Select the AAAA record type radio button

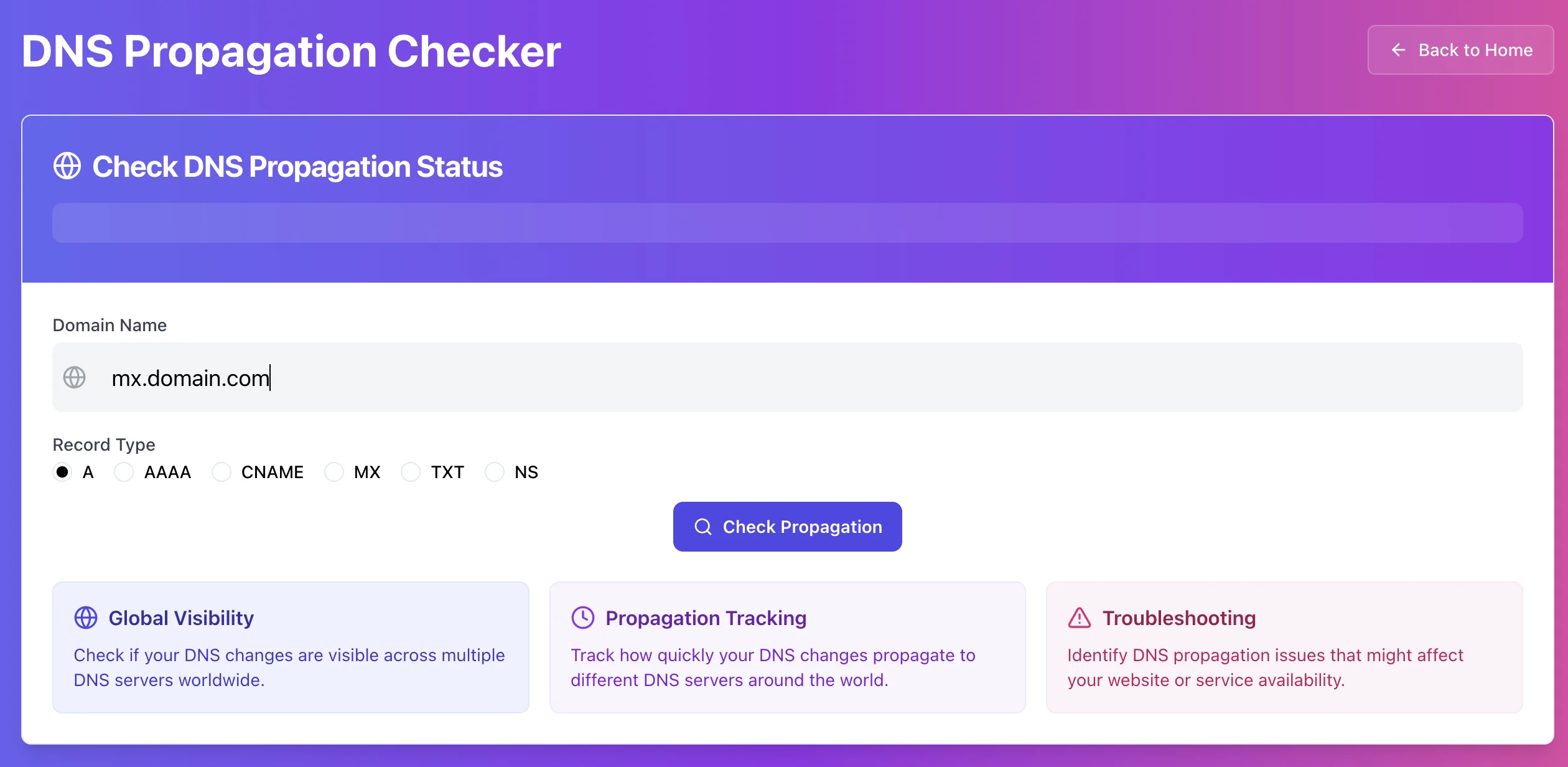[x=124, y=472]
